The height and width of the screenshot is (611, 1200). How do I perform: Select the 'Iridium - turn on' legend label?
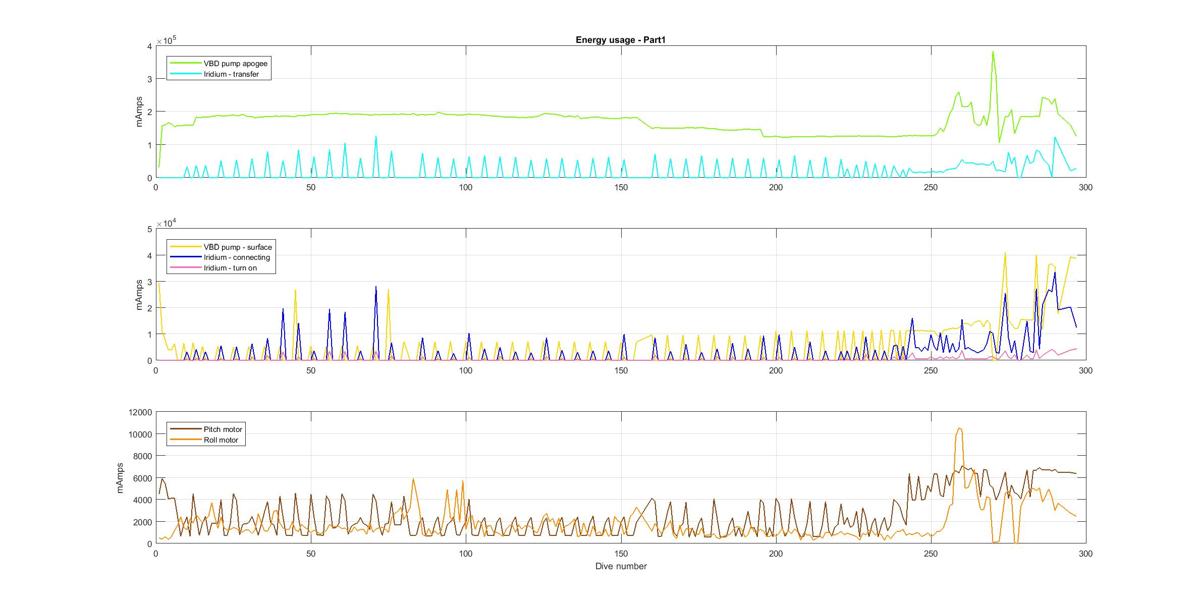click(x=231, y=268)
